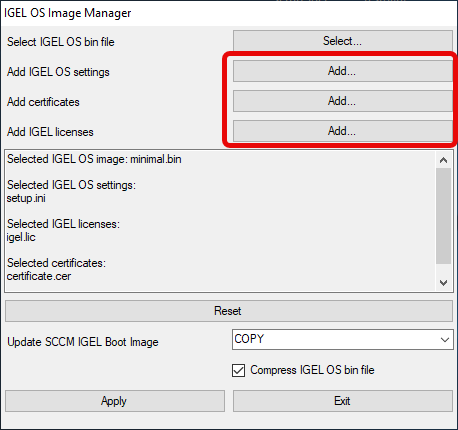458x430 pixels.
Task: Click Add... button for certificates
Action: 343,101
